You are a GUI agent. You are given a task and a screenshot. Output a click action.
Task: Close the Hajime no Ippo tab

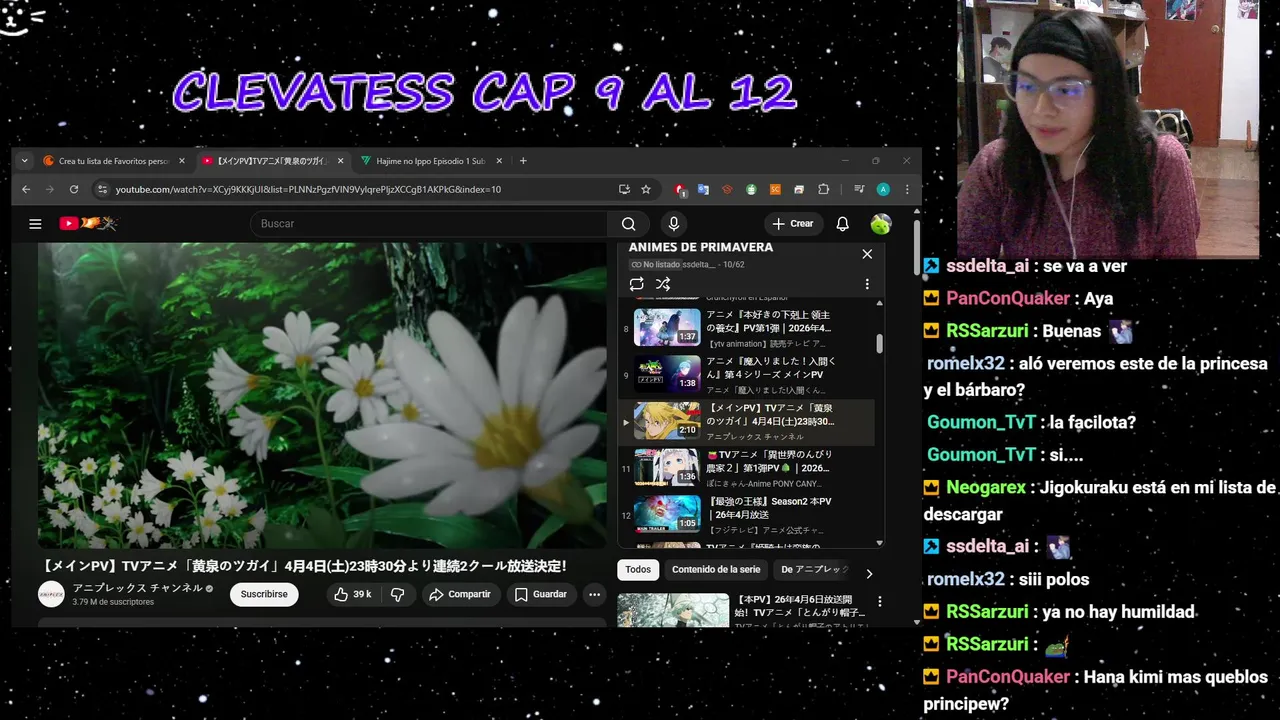tap(500, 161)
